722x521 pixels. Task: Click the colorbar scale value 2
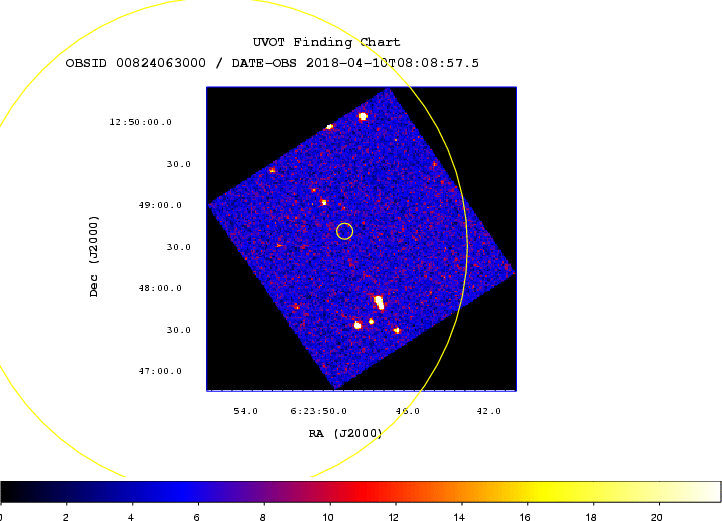(x=66, y=517)
